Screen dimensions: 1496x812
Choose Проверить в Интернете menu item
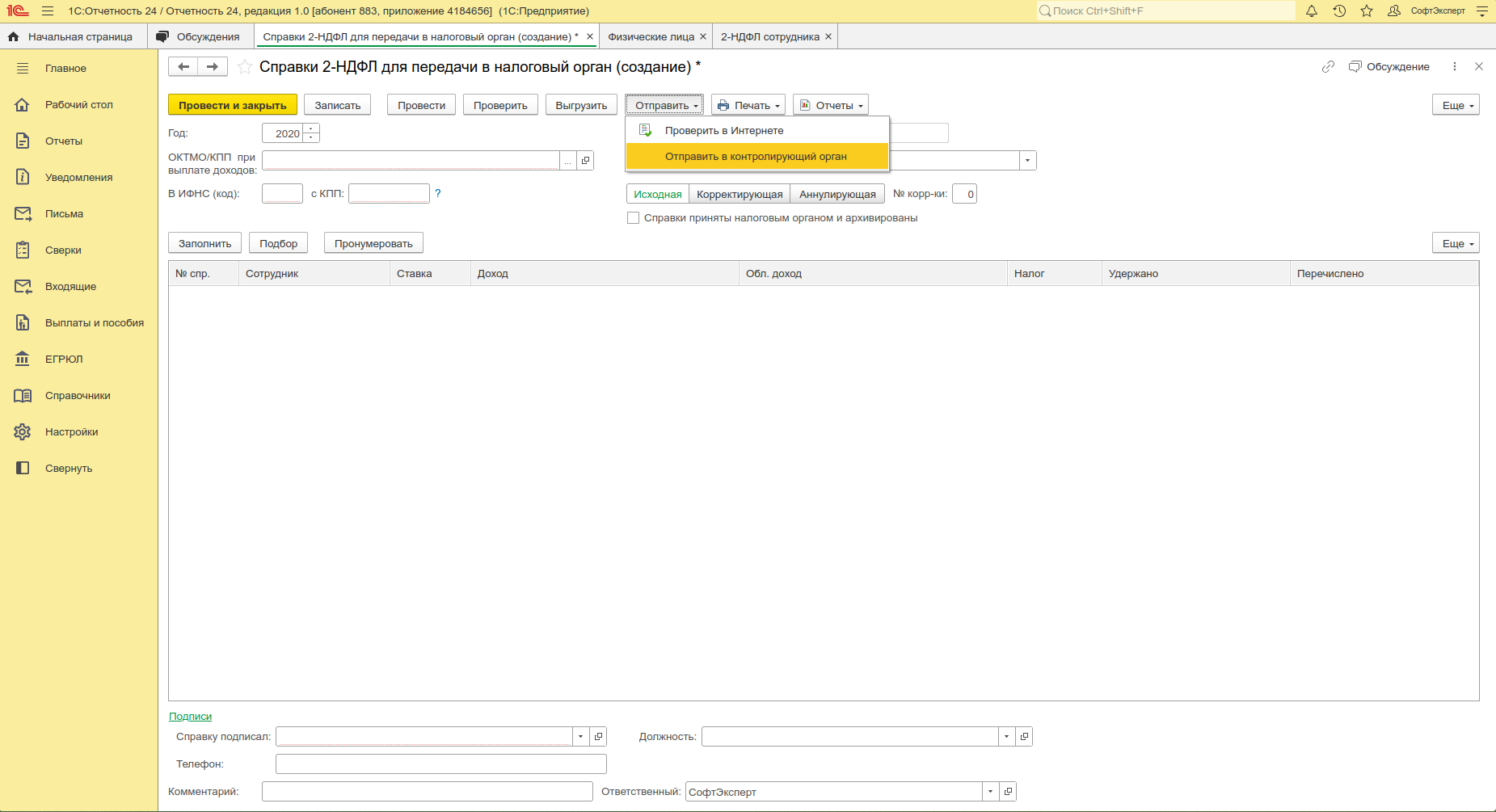click(x=757, y=131)
